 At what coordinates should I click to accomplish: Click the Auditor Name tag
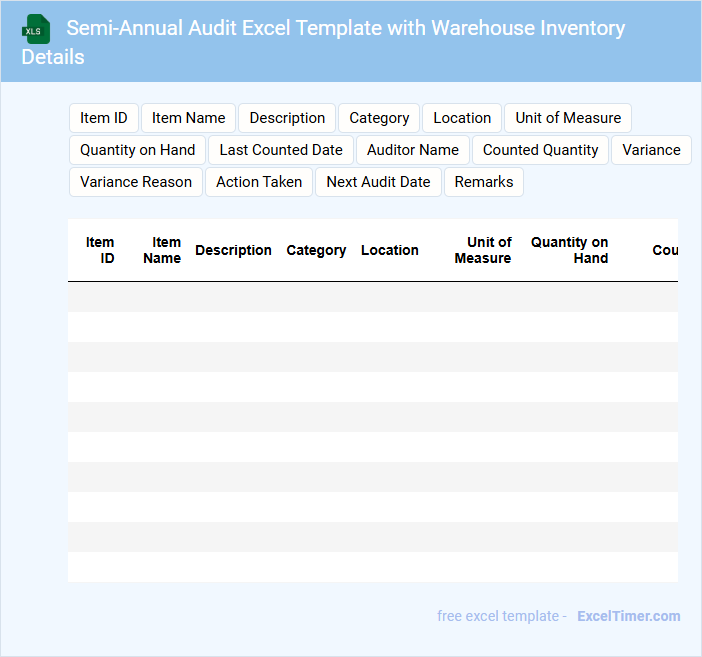pyautogui.click(x=413, y=150)
